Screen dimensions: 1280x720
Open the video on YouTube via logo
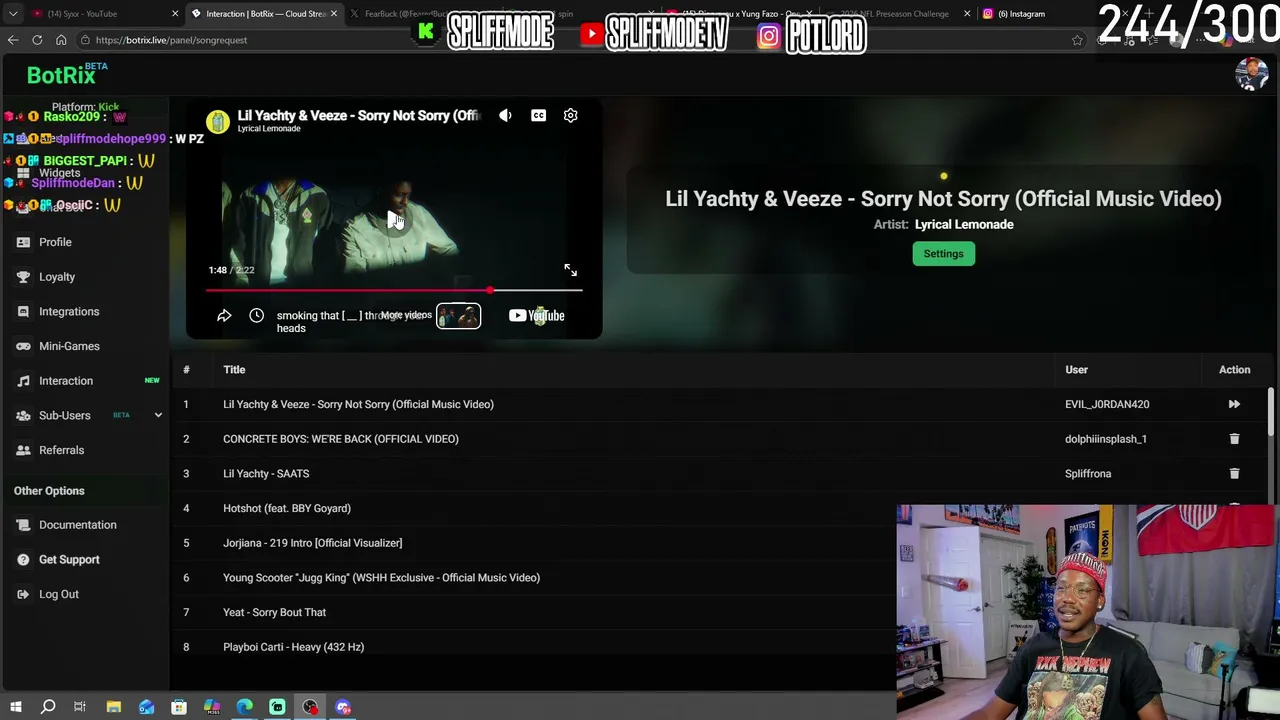[537, 316]
